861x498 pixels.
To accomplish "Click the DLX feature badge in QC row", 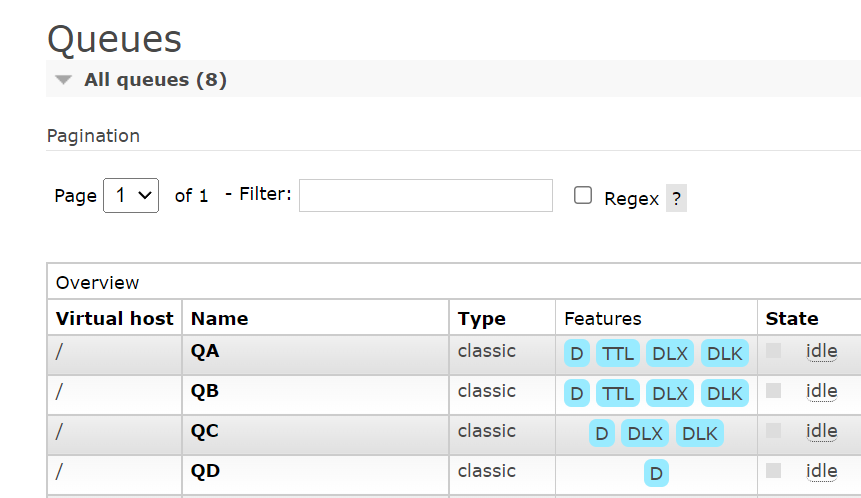I will 645,433.
